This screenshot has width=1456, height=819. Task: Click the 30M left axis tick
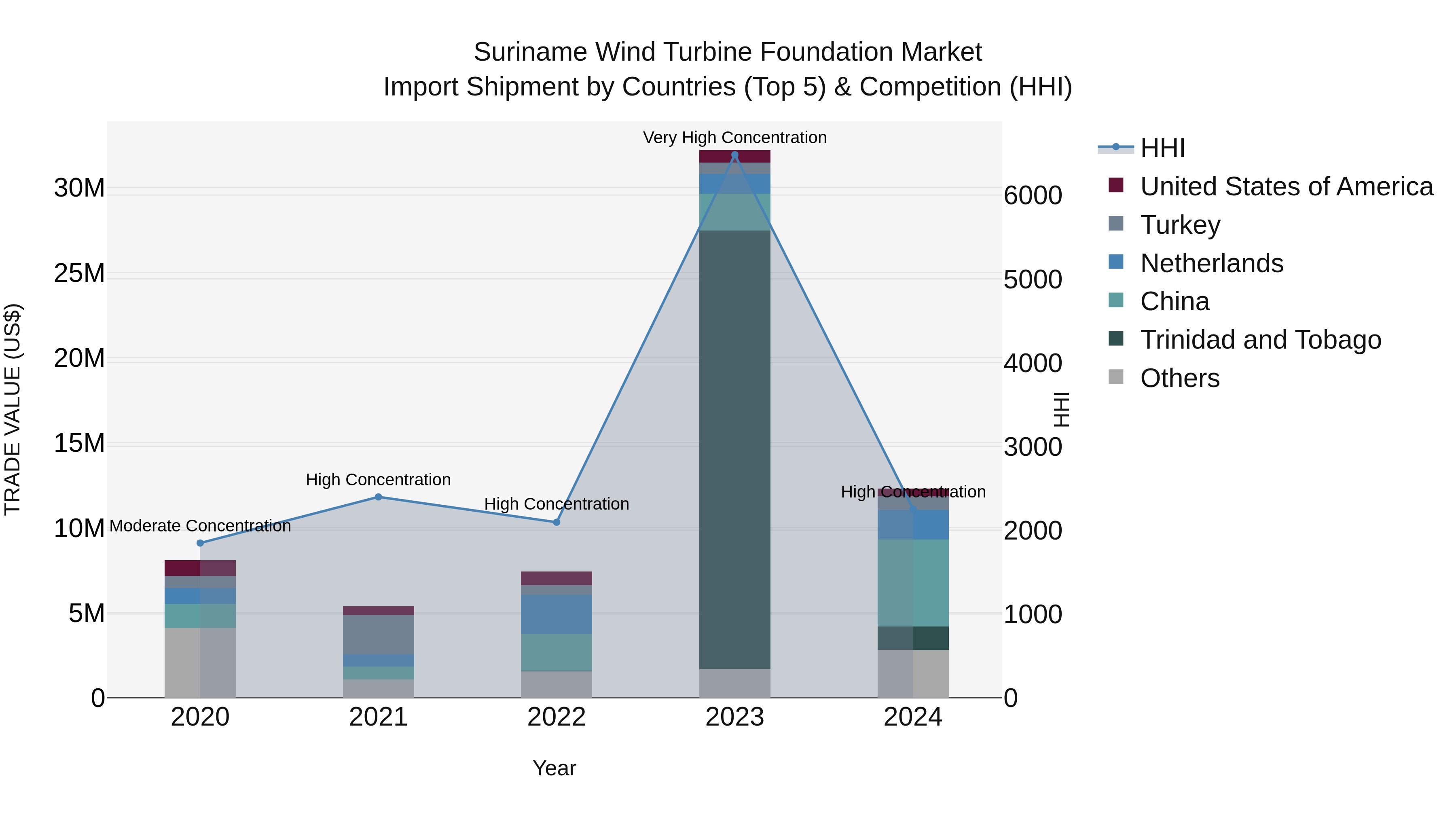click(x=79, y=188)
